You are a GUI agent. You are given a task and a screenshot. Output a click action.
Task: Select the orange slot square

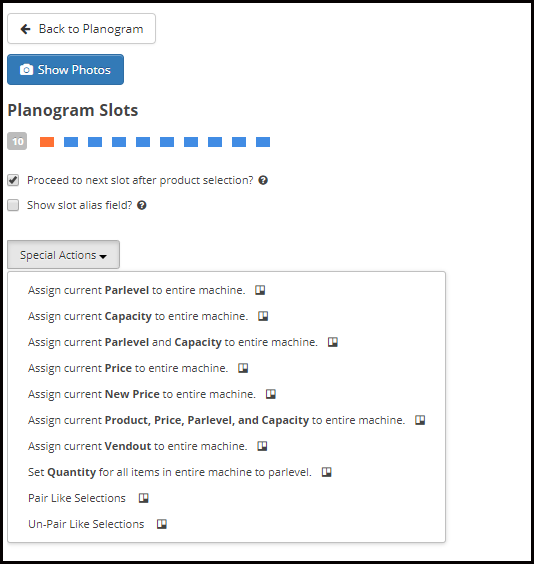[47, 142]
